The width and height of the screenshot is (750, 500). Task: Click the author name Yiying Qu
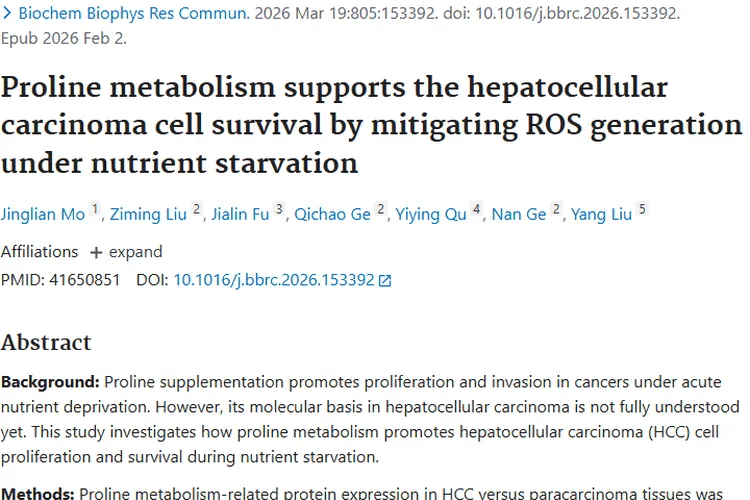pos(431,214)
